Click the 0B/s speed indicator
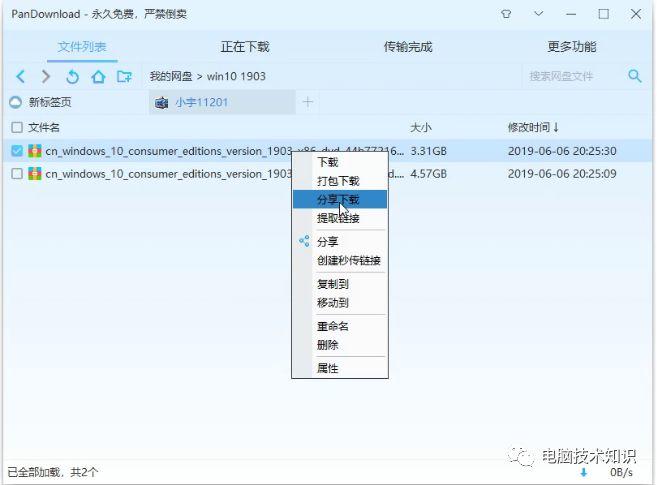This screenshot has height=485, width=657. [621, 472]
